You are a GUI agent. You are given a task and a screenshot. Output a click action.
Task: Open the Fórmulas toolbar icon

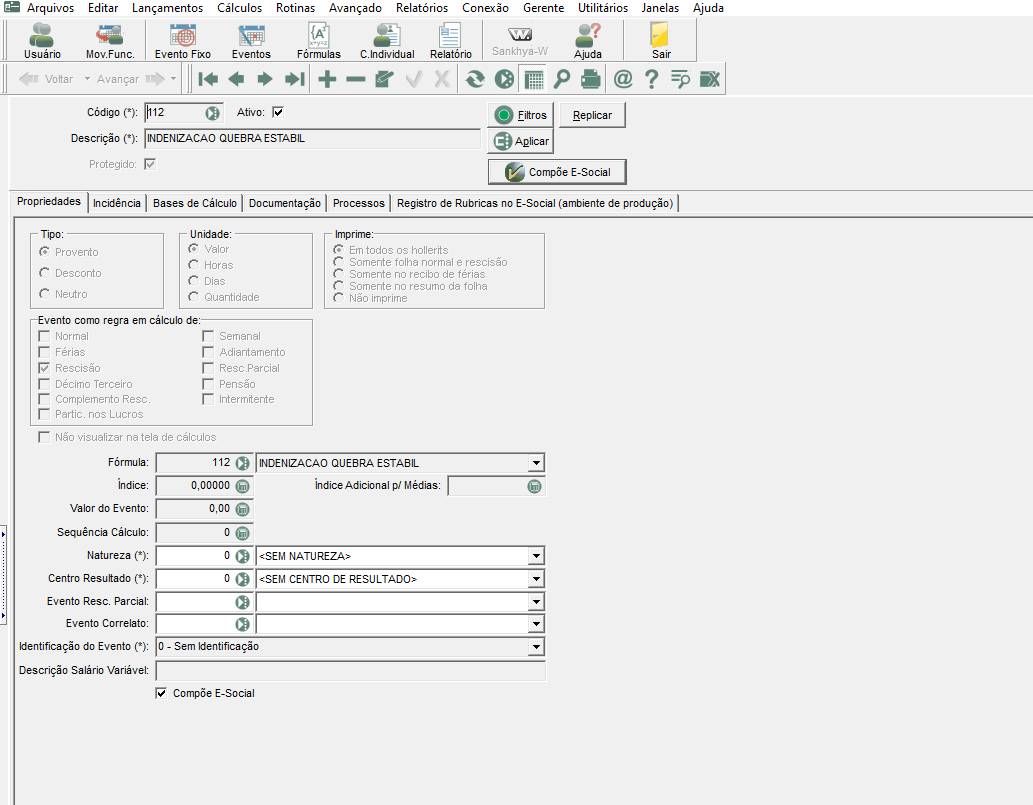coord(319,41)
